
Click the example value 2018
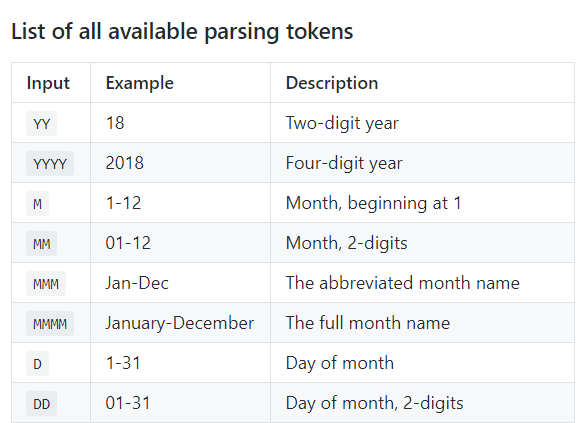pos(124,163)
